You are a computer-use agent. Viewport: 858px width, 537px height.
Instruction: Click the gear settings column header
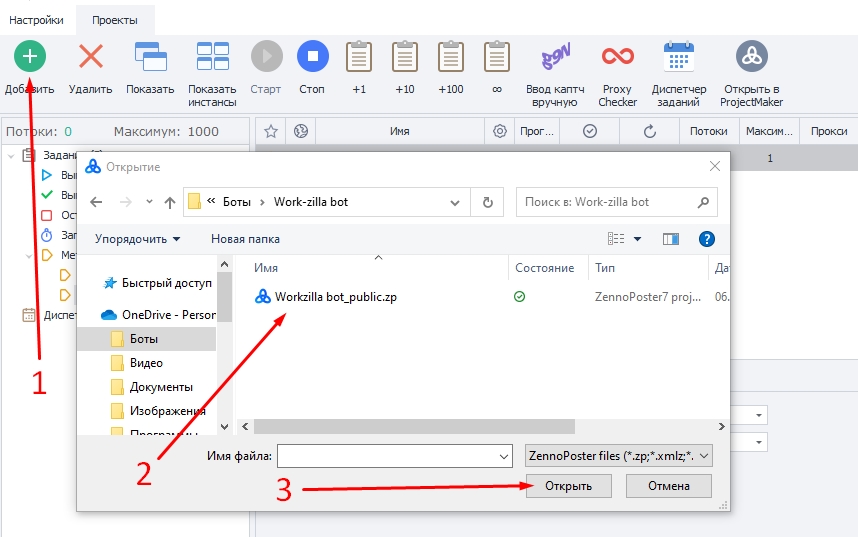500,131
